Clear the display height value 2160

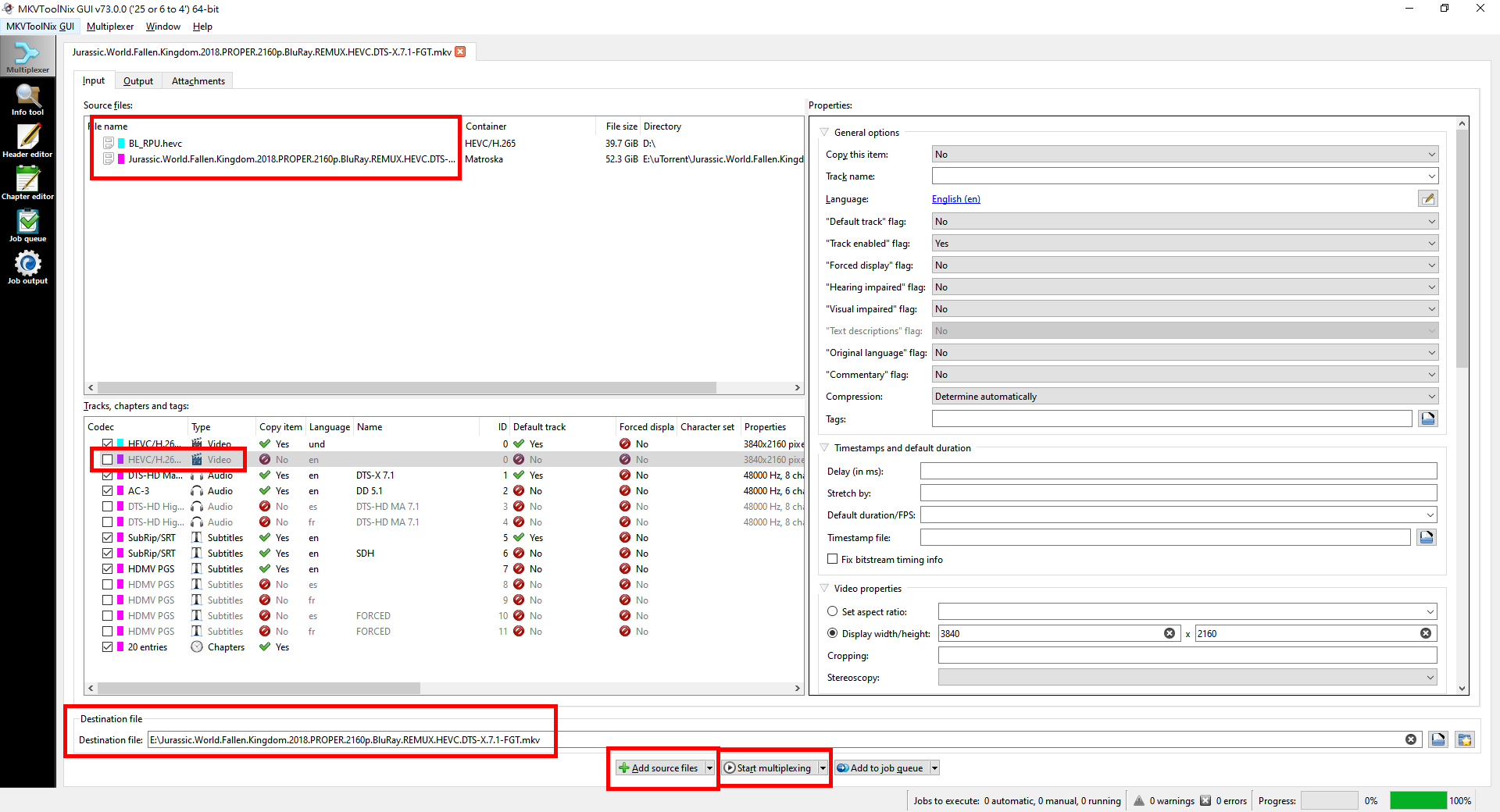point(1426,633)
